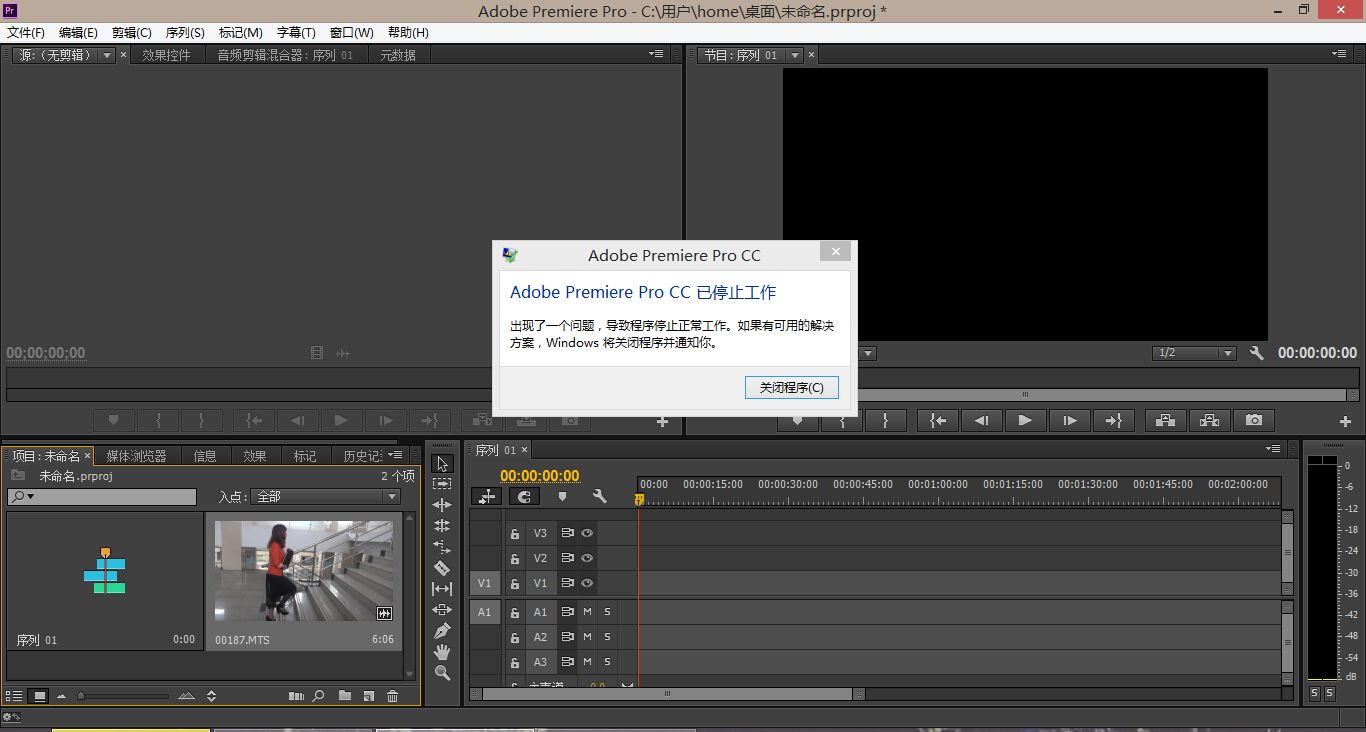Click the New Item icon in Project panel
This screenshot has height=732, width=1366.
click(x=368, y=696)
